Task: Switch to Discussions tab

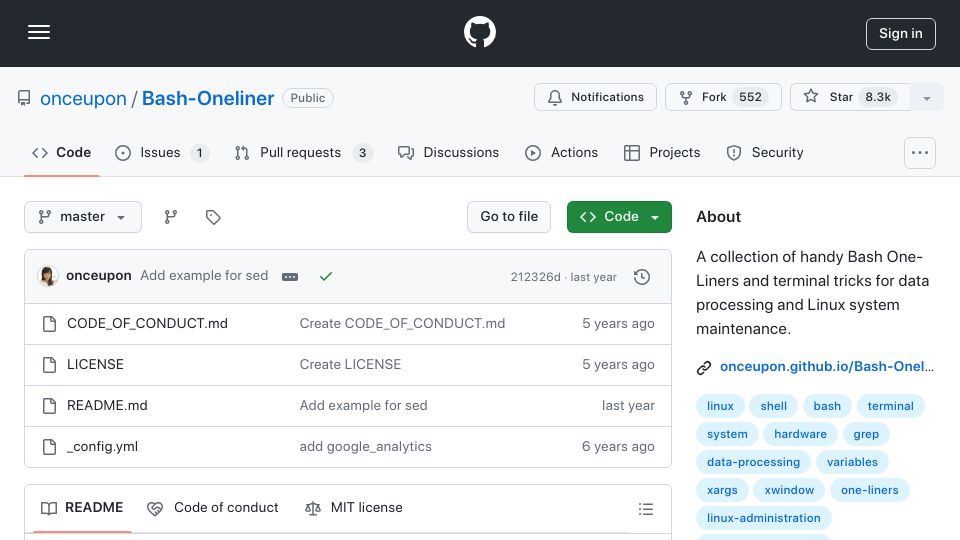Action: [x=448, y=152]
